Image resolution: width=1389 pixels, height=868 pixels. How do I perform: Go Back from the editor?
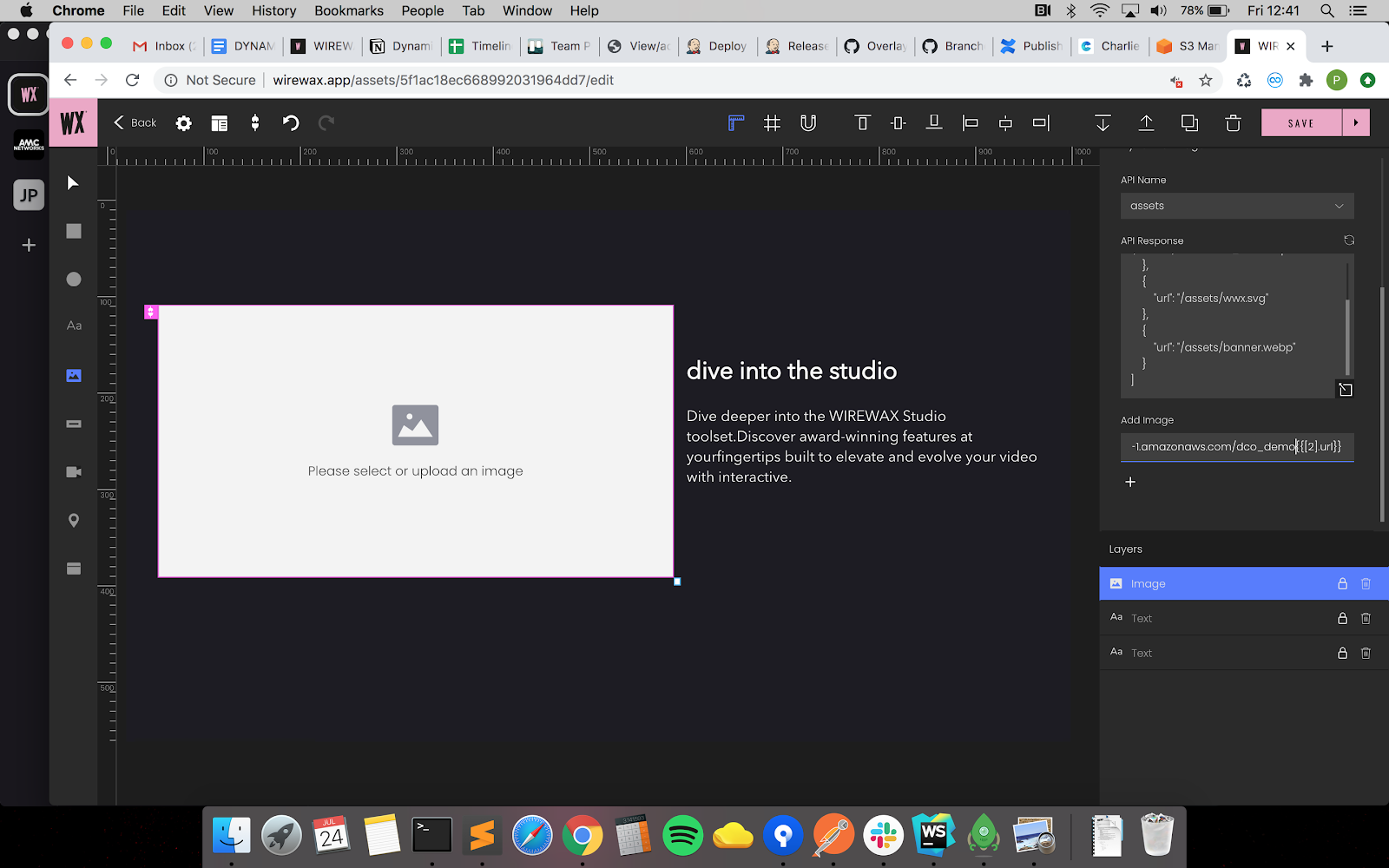click(135, 123)
